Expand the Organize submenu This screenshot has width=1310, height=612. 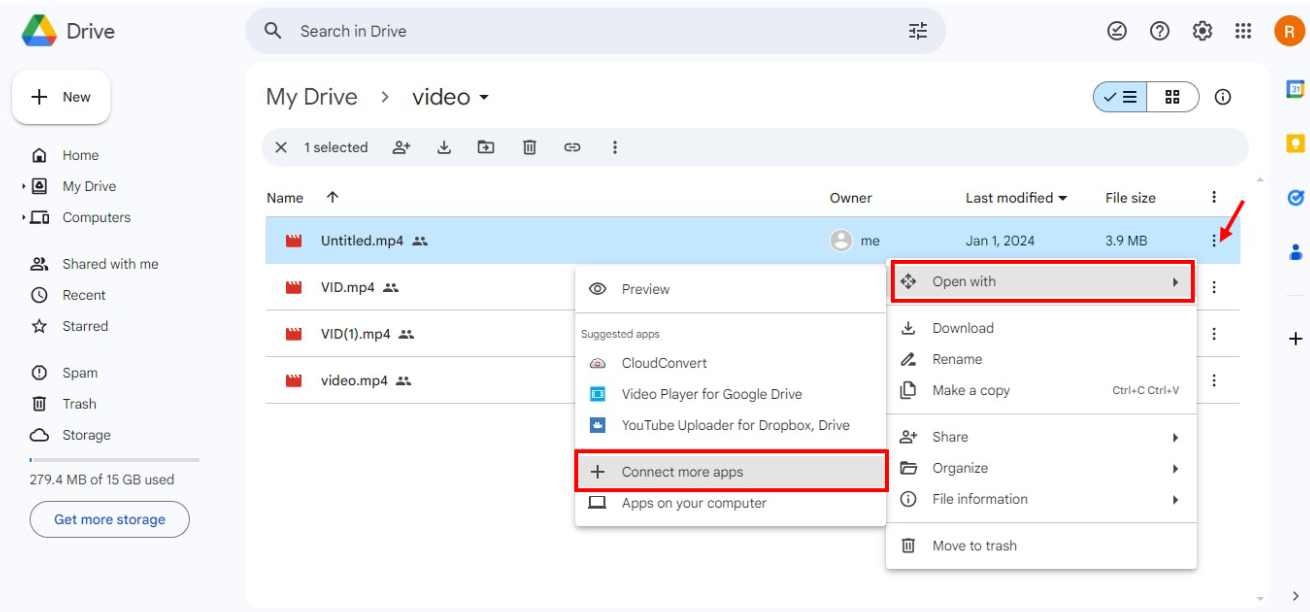[x=1041, y=468]
